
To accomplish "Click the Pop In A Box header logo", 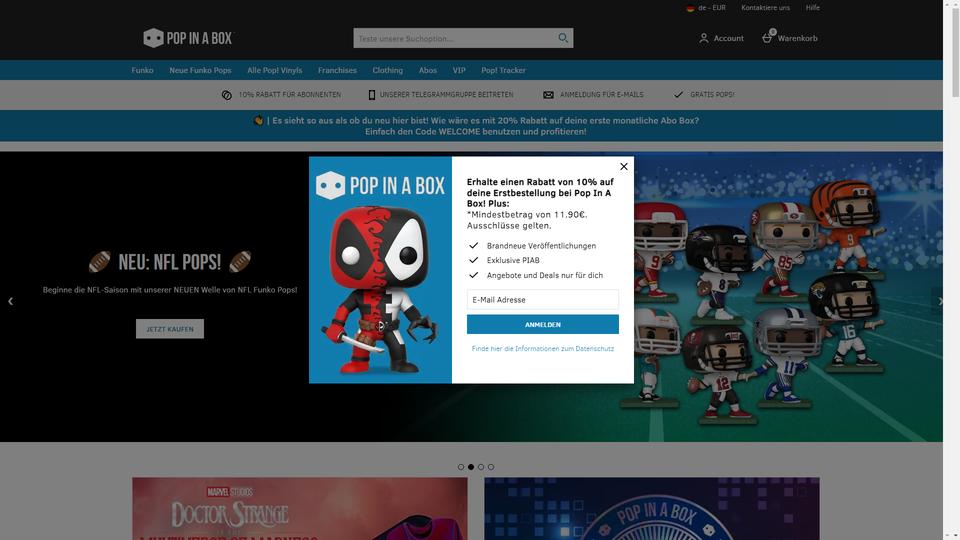I will (x=187, y=38).
